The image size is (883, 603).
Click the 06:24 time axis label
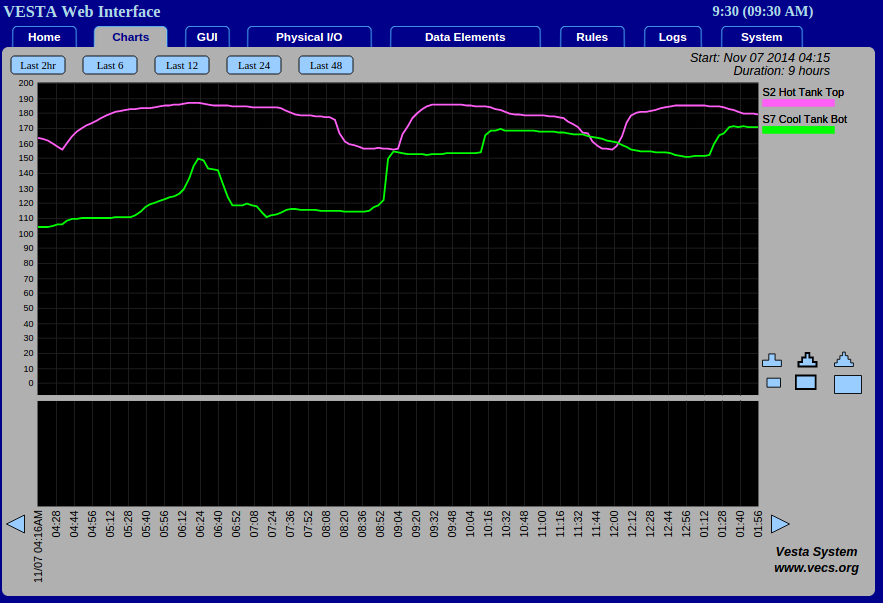[x=200, y=524]
